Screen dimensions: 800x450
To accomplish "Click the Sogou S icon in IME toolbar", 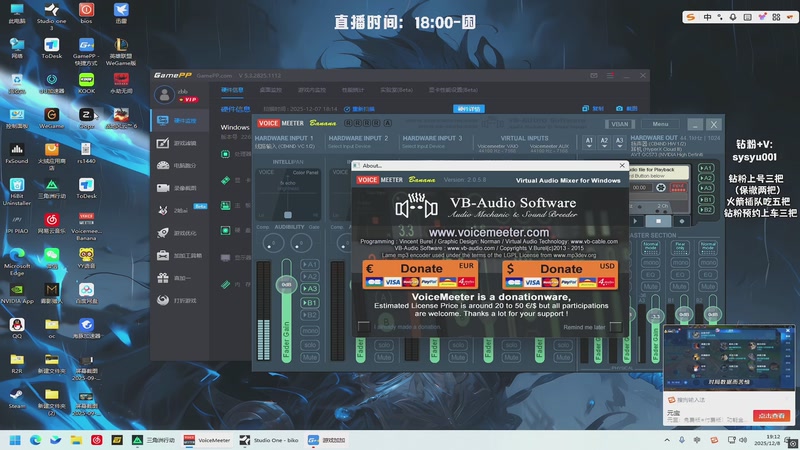I will (690, 17).
